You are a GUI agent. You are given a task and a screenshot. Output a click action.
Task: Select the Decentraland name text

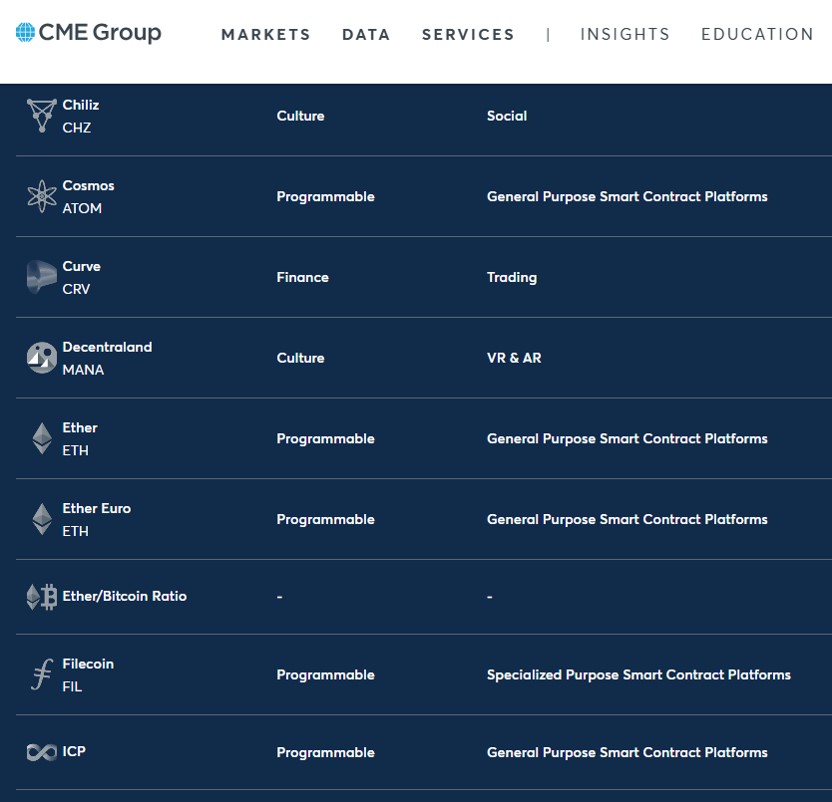click(x=107, y=347)
